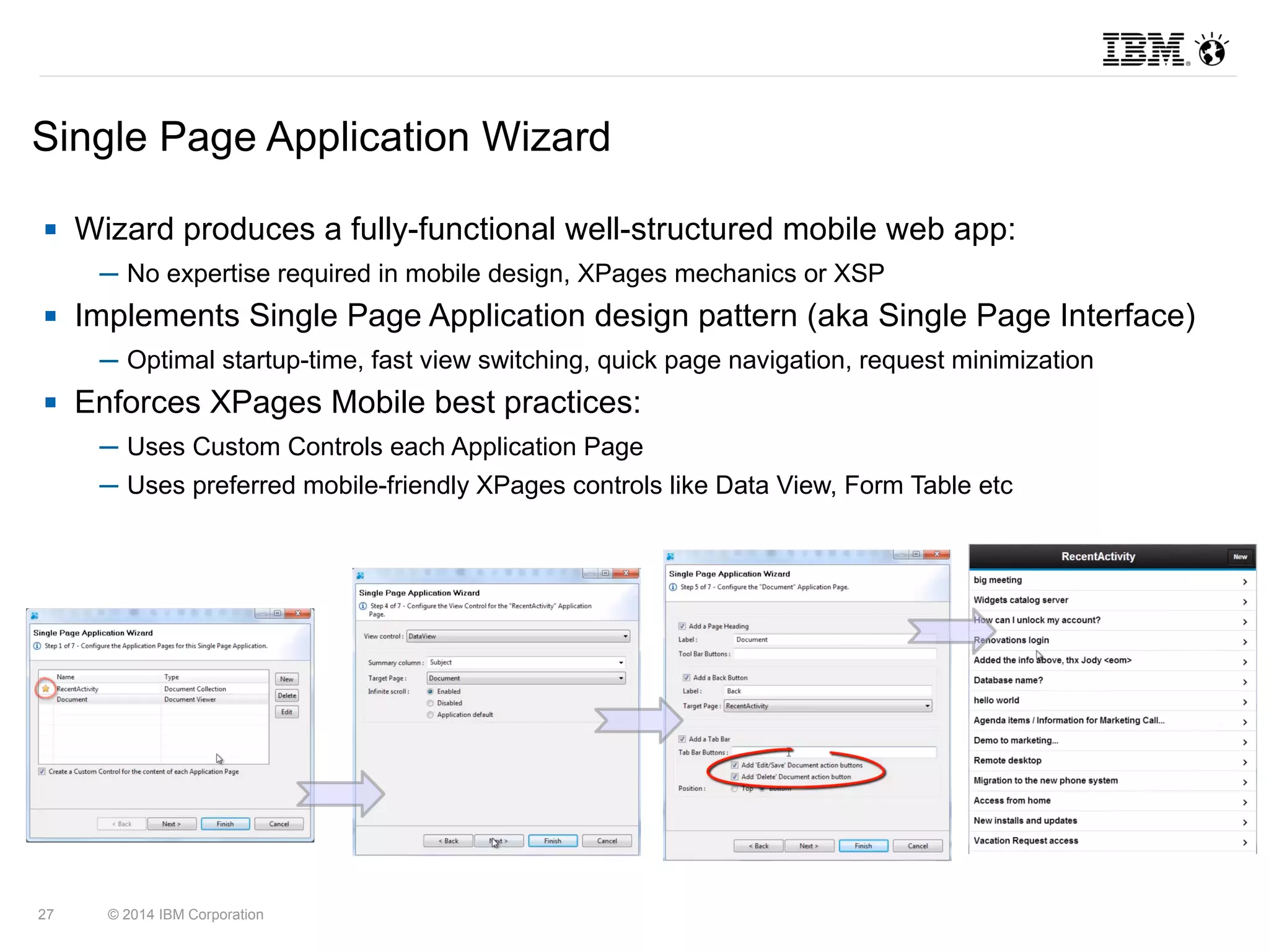The image size is (1269, 952).
Task: Open the 'Remote desktop' entry chevron
Action: tap(1245, 762)
